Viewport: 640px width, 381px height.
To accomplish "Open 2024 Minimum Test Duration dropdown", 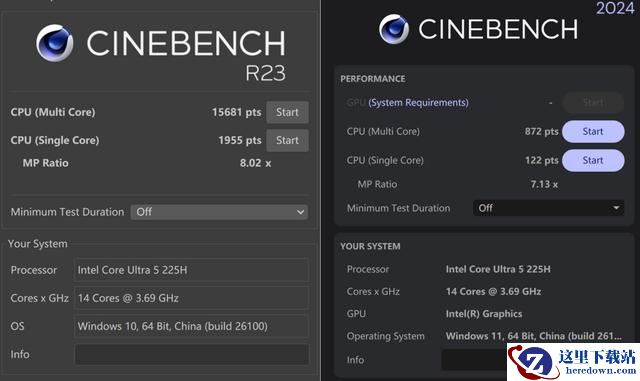I will pos(548,208).
